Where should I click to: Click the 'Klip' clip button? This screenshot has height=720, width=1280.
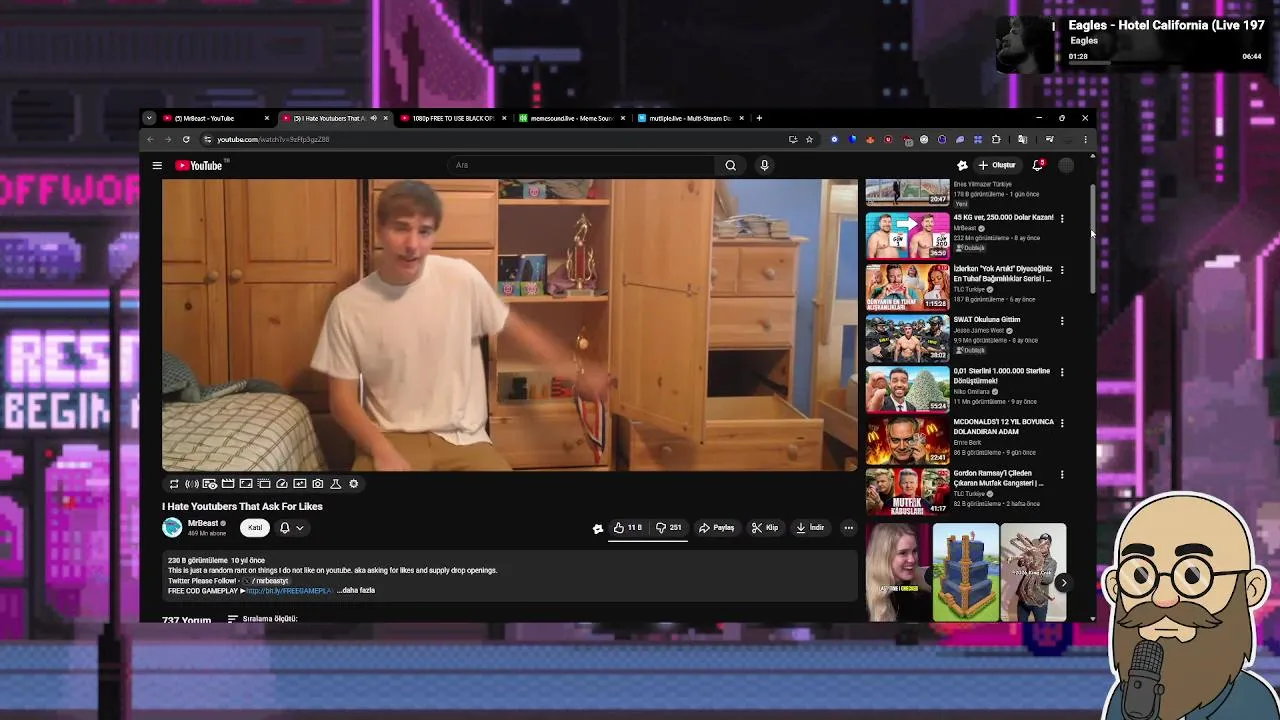point(765,528)
